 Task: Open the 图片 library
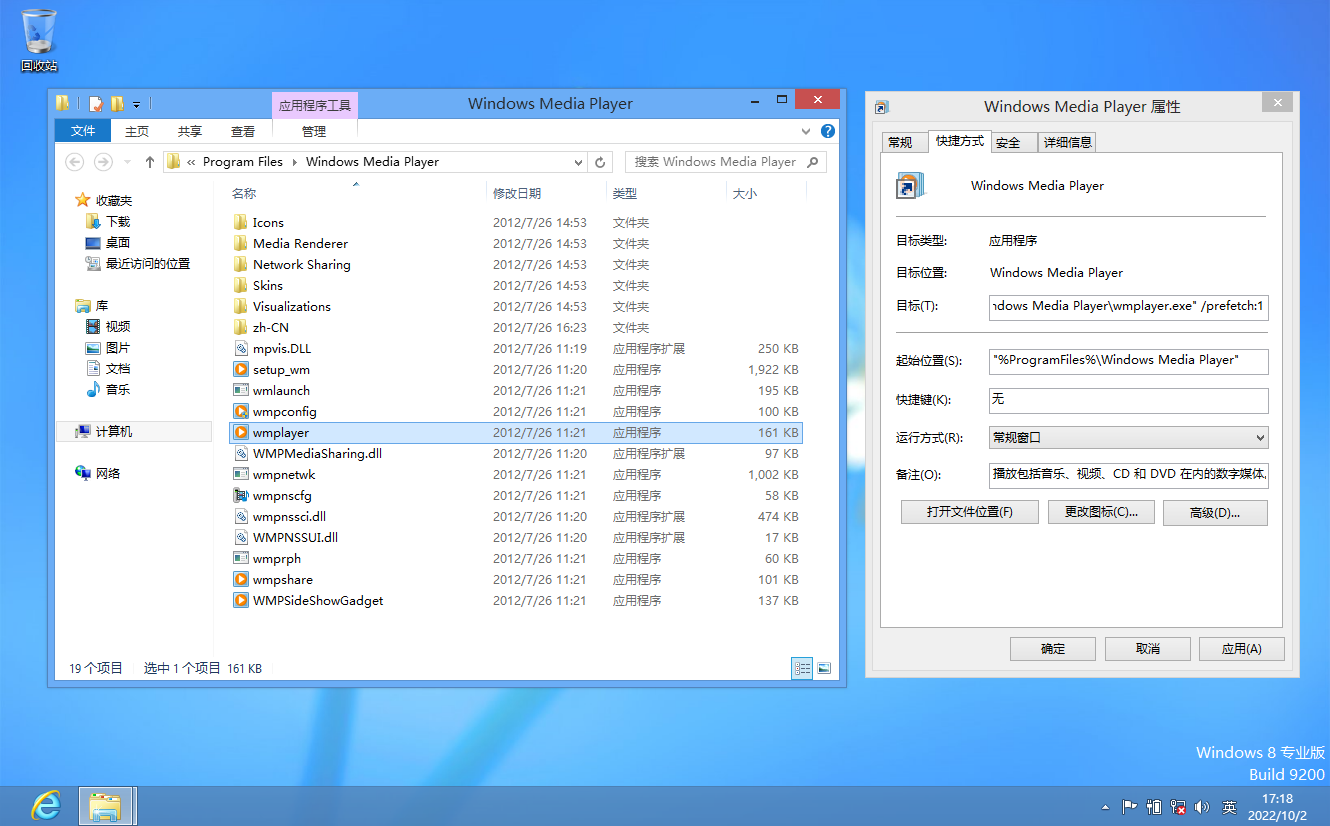[x=118, y=347]
